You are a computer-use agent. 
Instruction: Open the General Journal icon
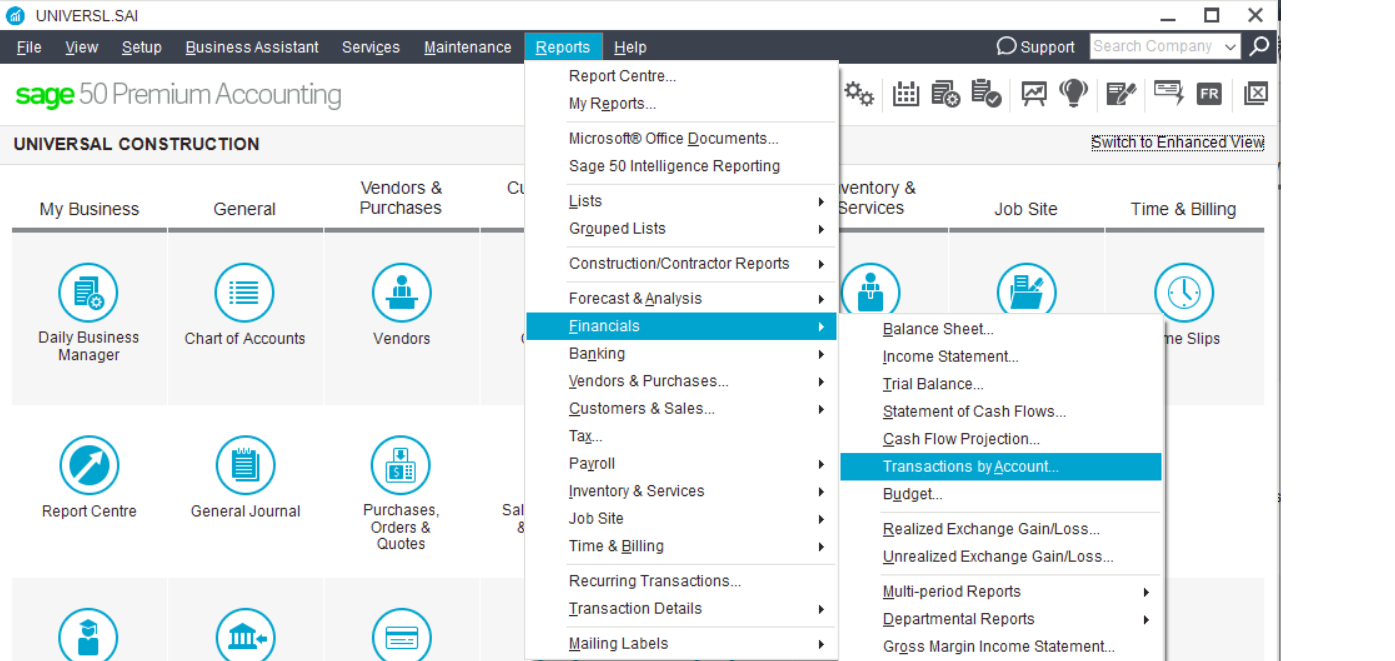(245, 466)
